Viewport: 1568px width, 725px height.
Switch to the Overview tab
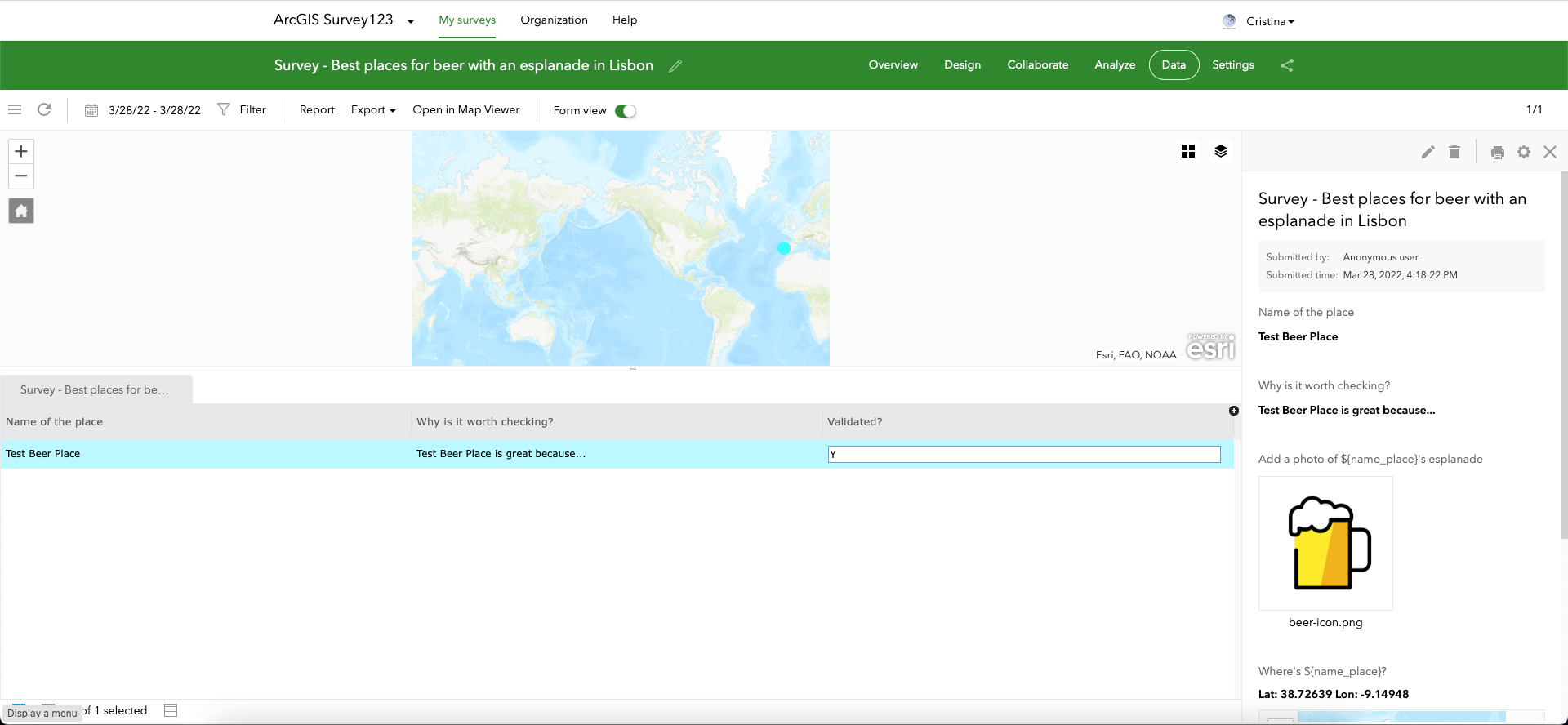point(893,64)
